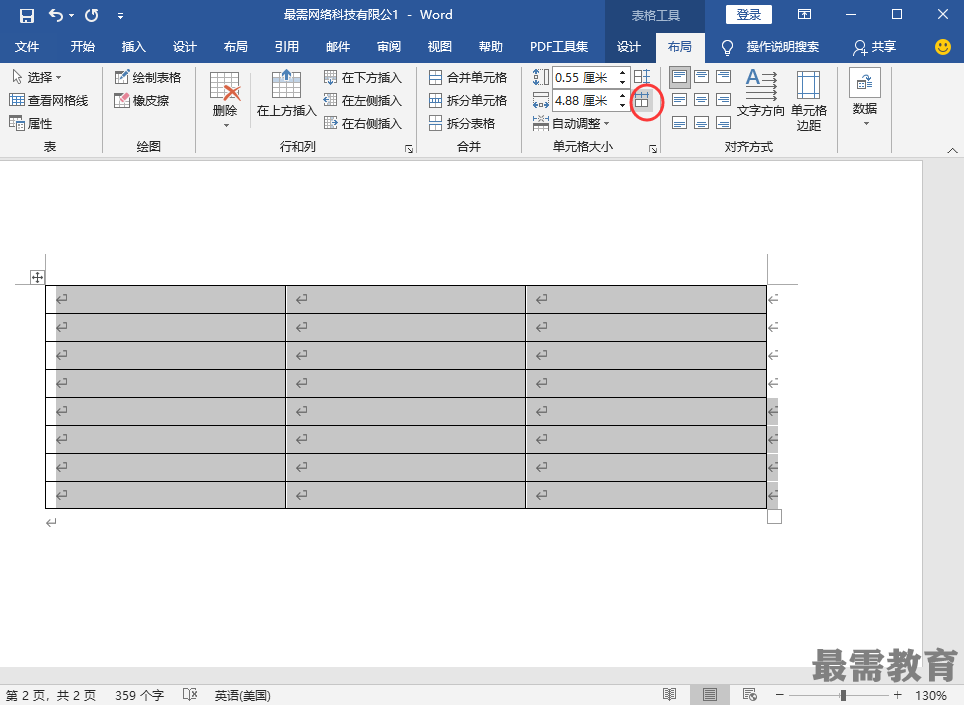Open the 行和列 dialog launcher

[409, 149]
